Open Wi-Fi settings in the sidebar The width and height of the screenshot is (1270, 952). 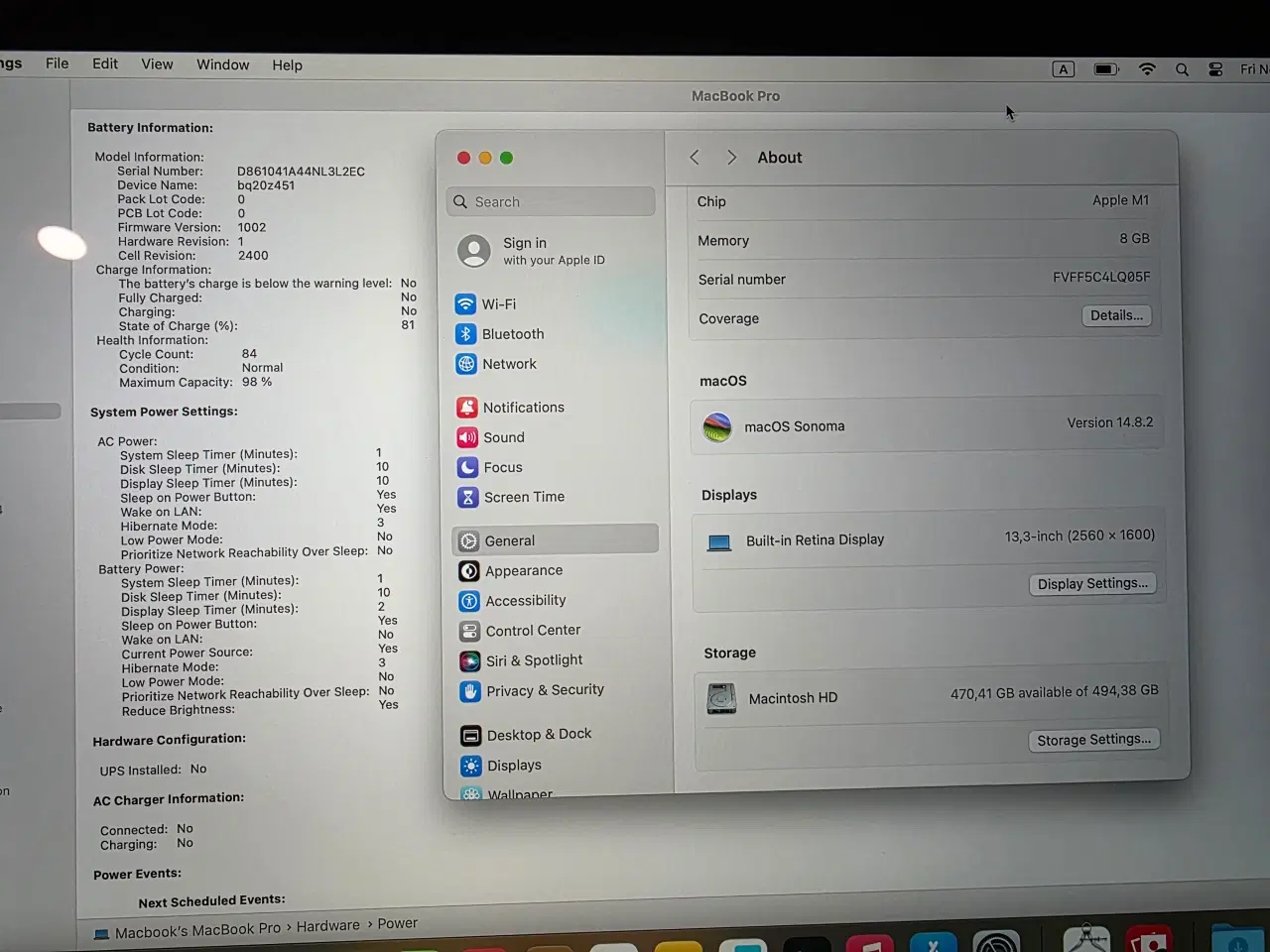pos(498,304)
